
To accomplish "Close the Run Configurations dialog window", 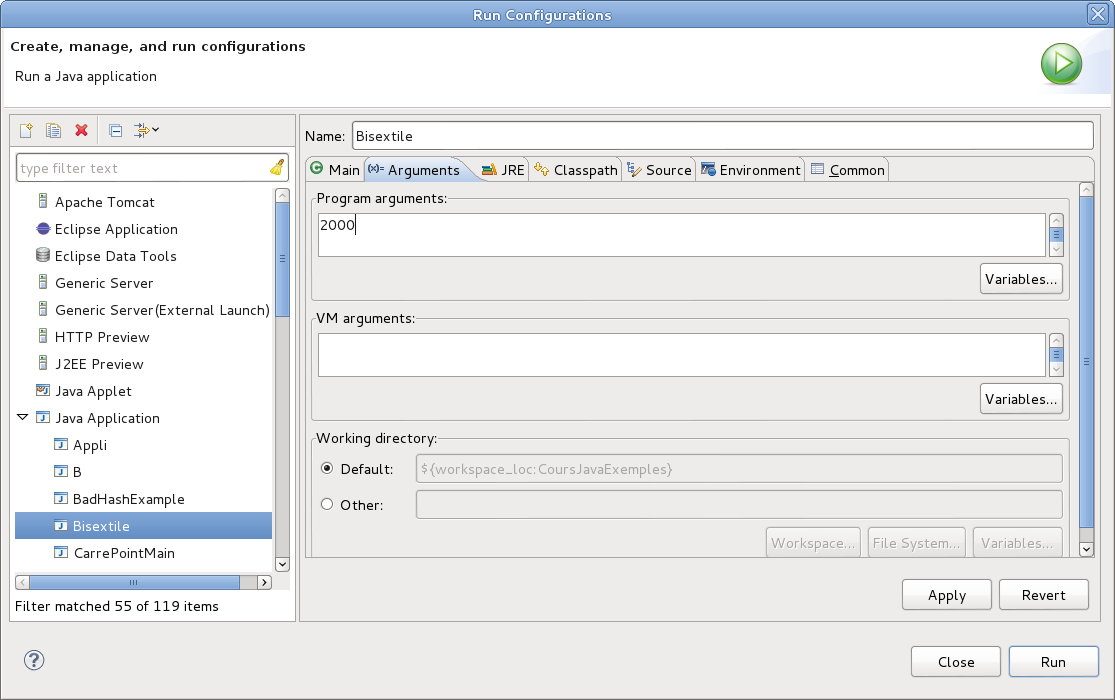I will [x=1098, y=14].
